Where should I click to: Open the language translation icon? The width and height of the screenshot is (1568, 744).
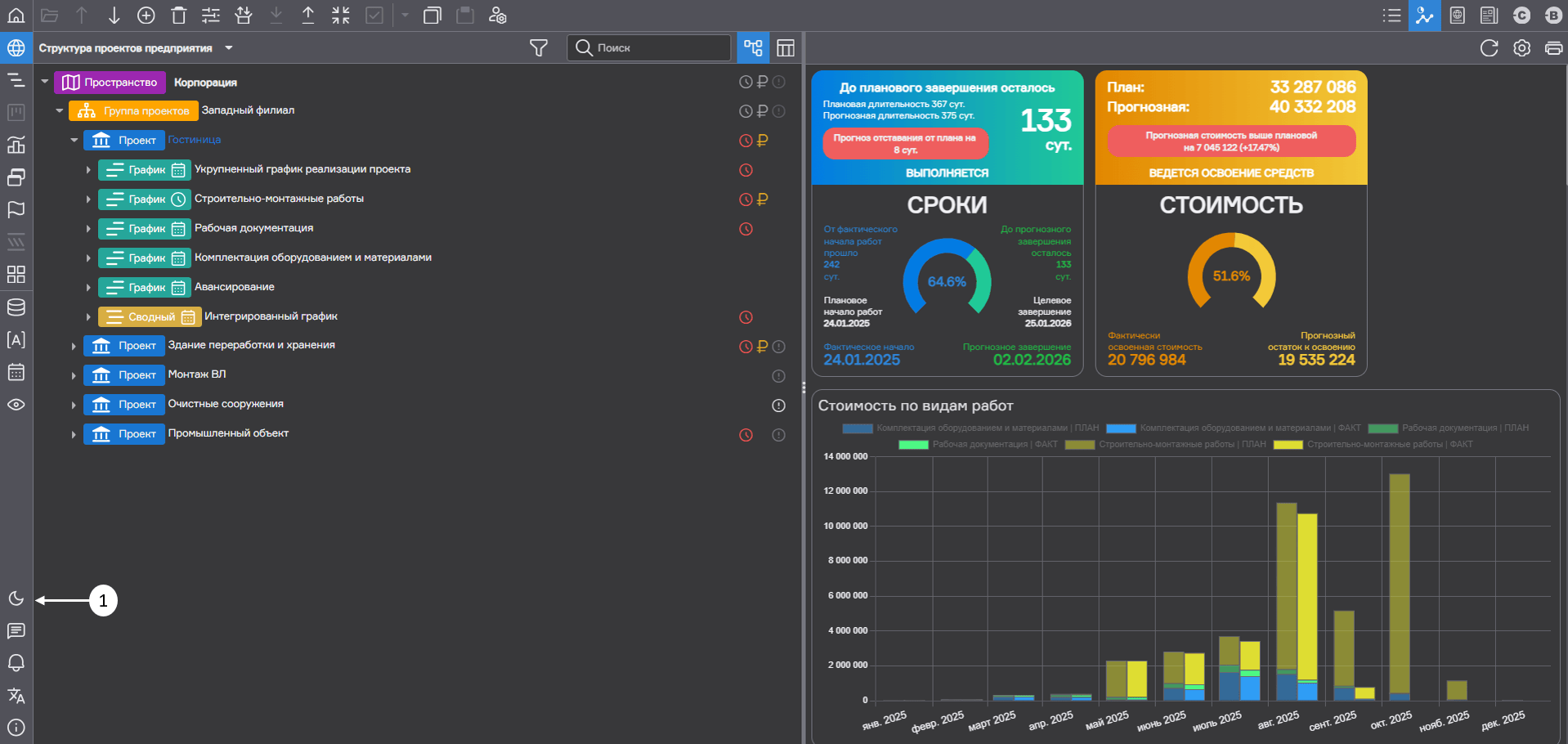coord(16,696)
